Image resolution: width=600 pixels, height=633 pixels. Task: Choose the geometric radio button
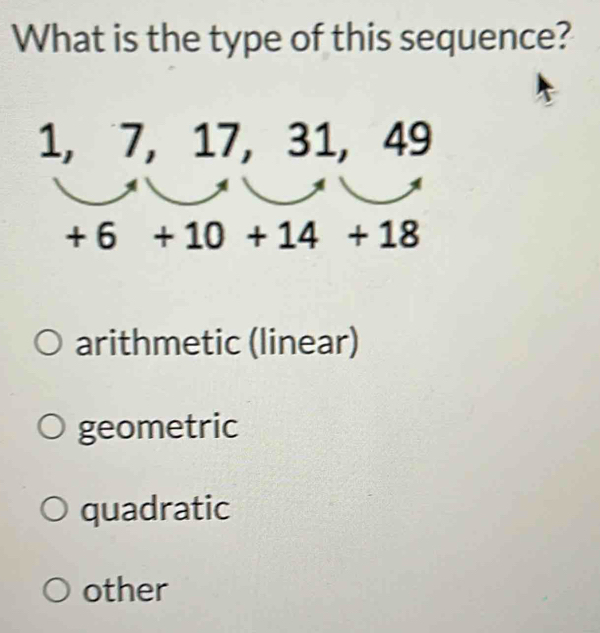pyautogui.click(x=51, y=427)
